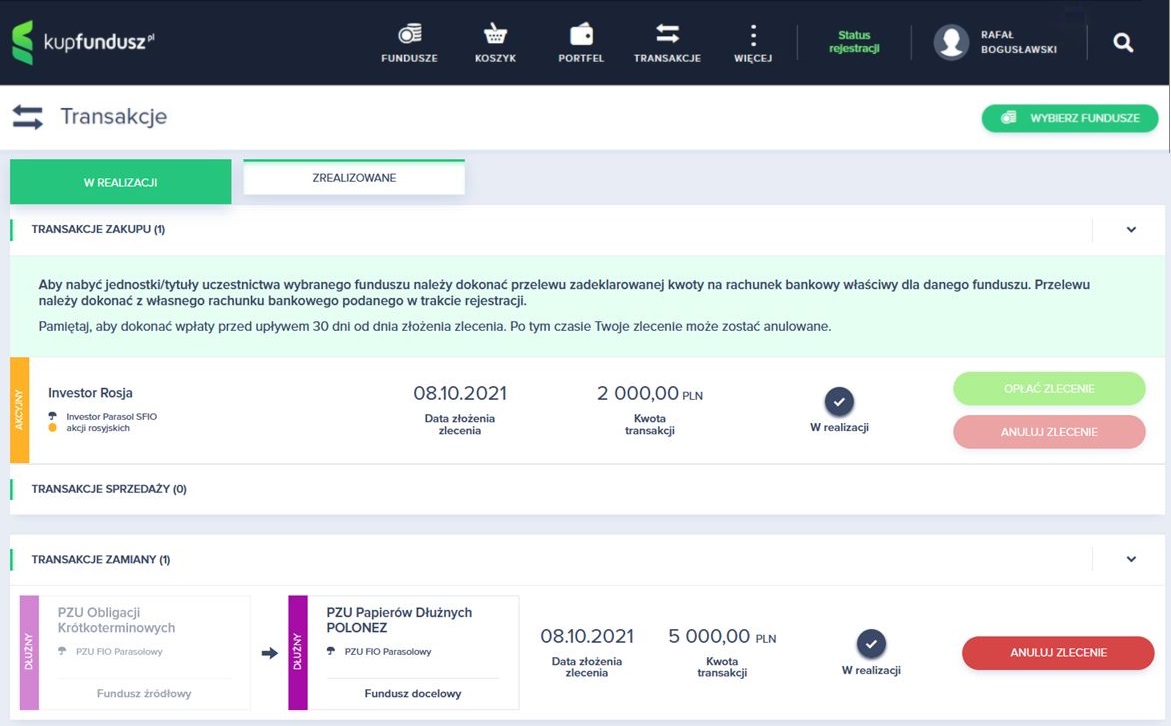Click the umbrella icon next to Investor Parasol SFIO
The image size is (1171, 726).
coord(52,416)
